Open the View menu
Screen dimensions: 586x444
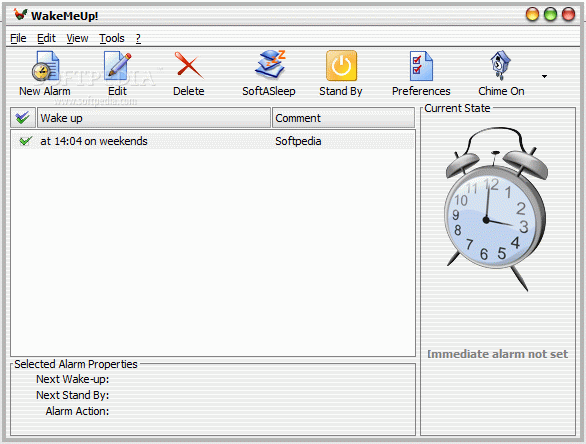77,38
